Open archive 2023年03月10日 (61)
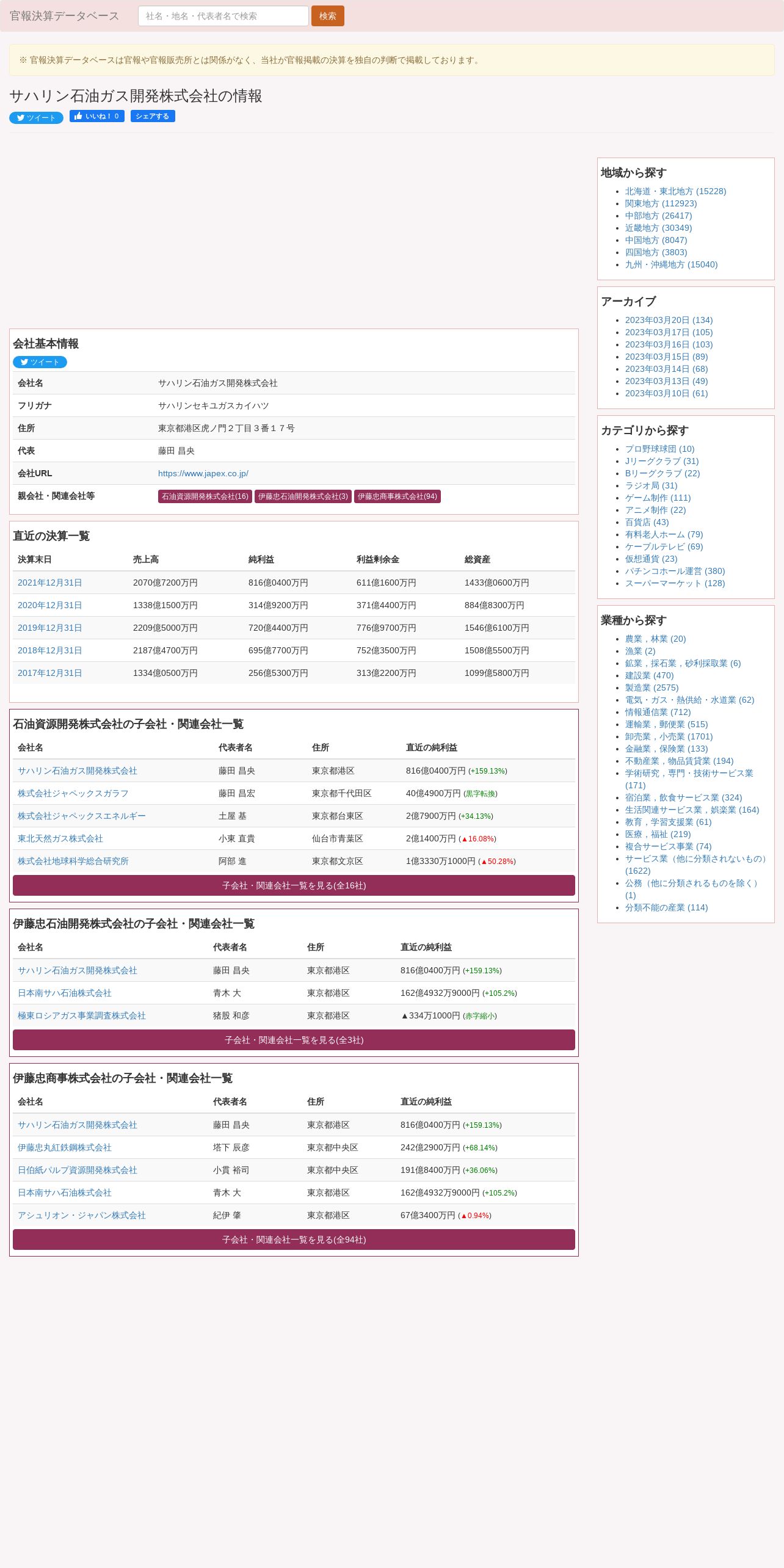This screenshot has width=784, height=1568. pos(666,393)
